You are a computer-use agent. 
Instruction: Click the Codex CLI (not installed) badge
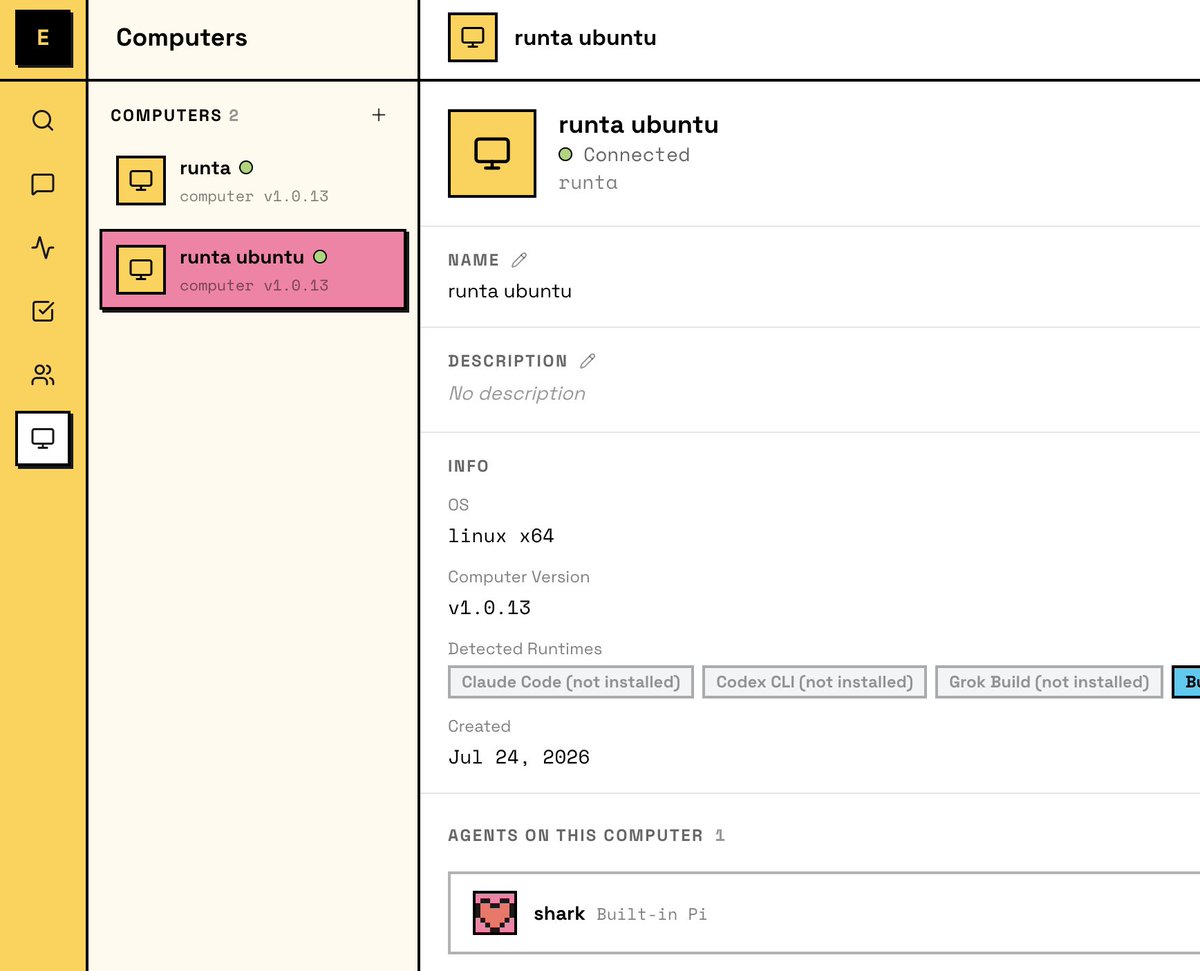point(815,682)
